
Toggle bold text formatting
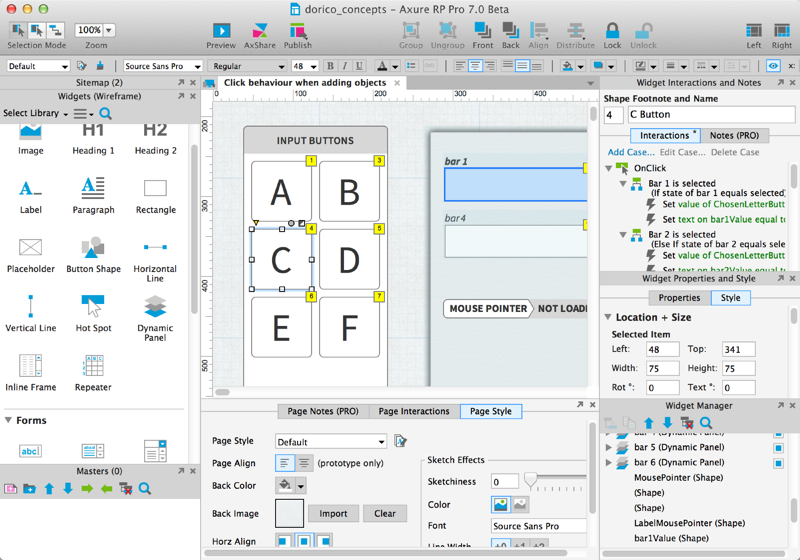(330, 66)
